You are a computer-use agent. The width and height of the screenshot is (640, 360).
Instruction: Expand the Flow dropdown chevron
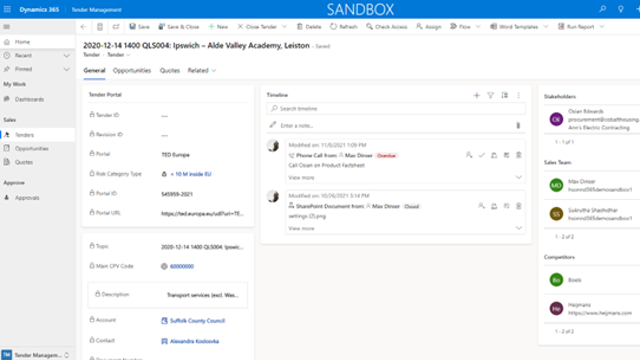coord(478,27)
